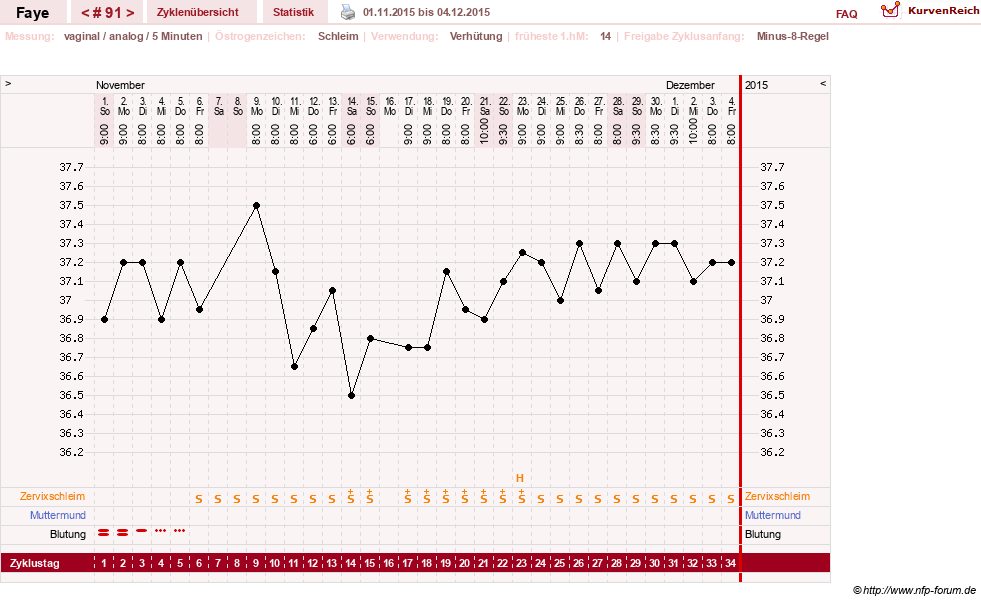
Task: Click the date range 01.11.2015 bis 04.12.2015
Action: click(x=427, y=12)
